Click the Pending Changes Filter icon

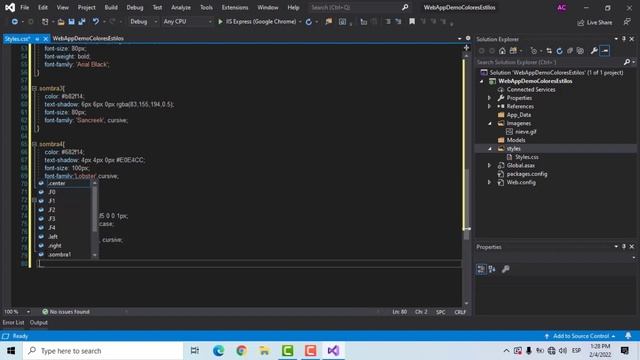[533, 51]
